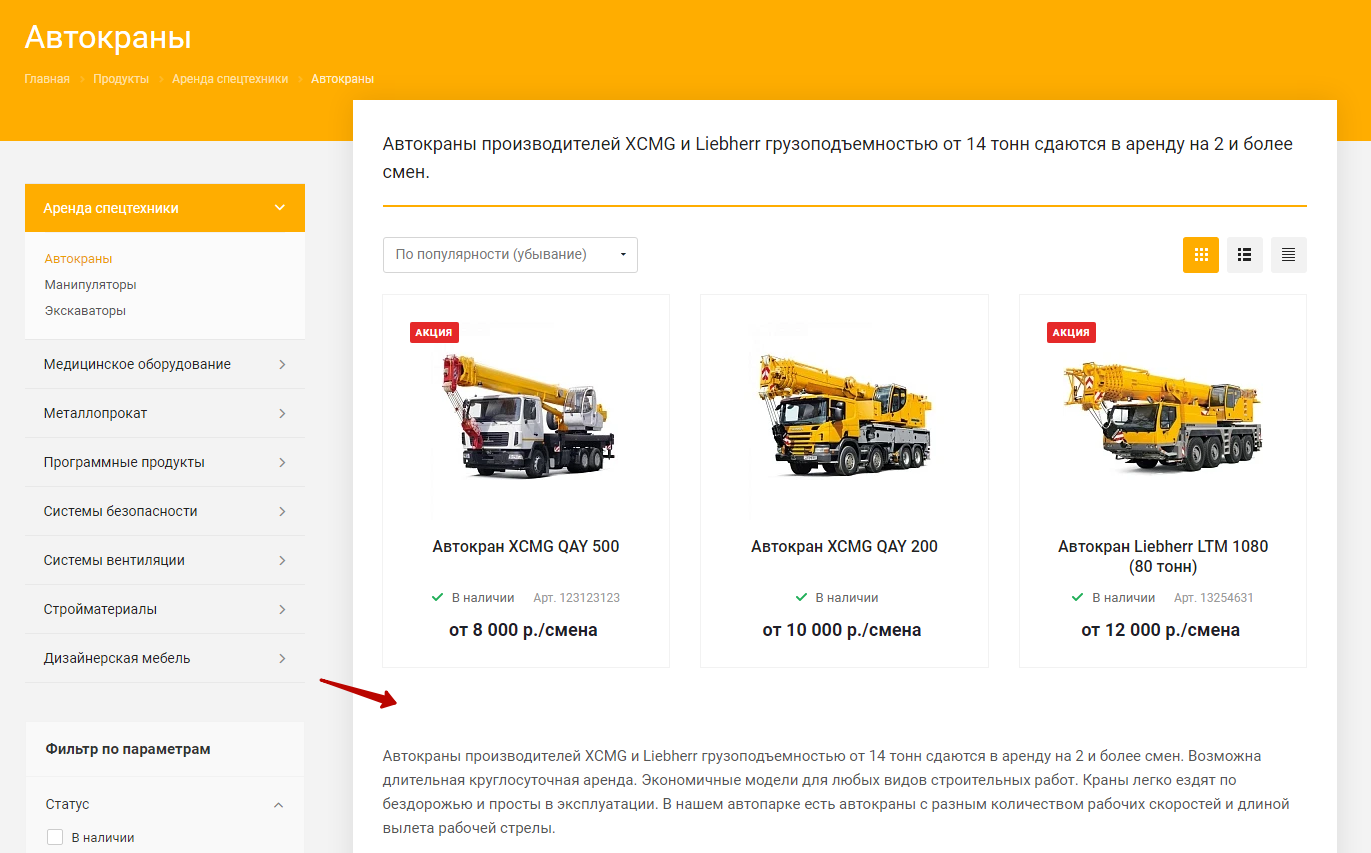The height and width of the screenshot is (853, 1371).
Task: Open the 'Экскаваторы' sidebar subcategory
Action: 85,311
